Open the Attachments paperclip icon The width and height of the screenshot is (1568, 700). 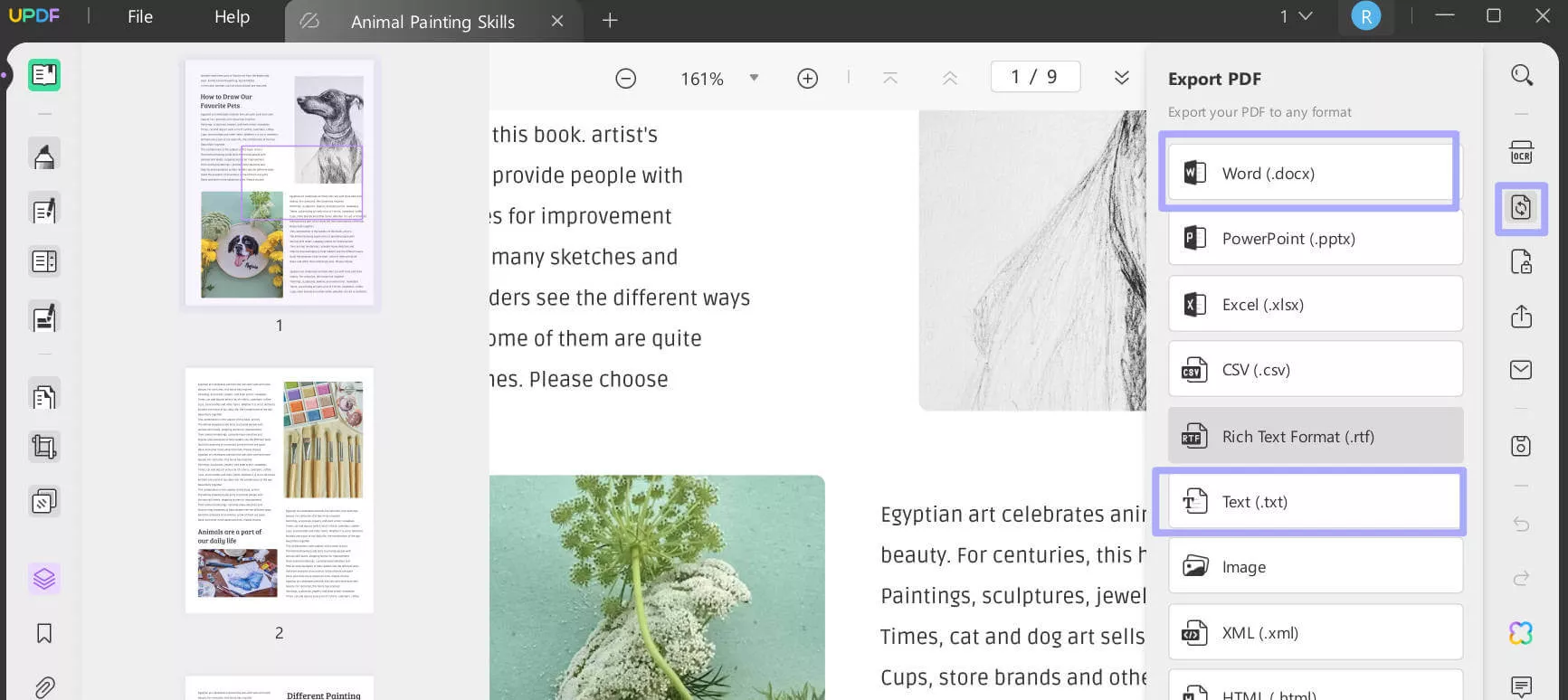pyautogui.click(x=43, y=687)
